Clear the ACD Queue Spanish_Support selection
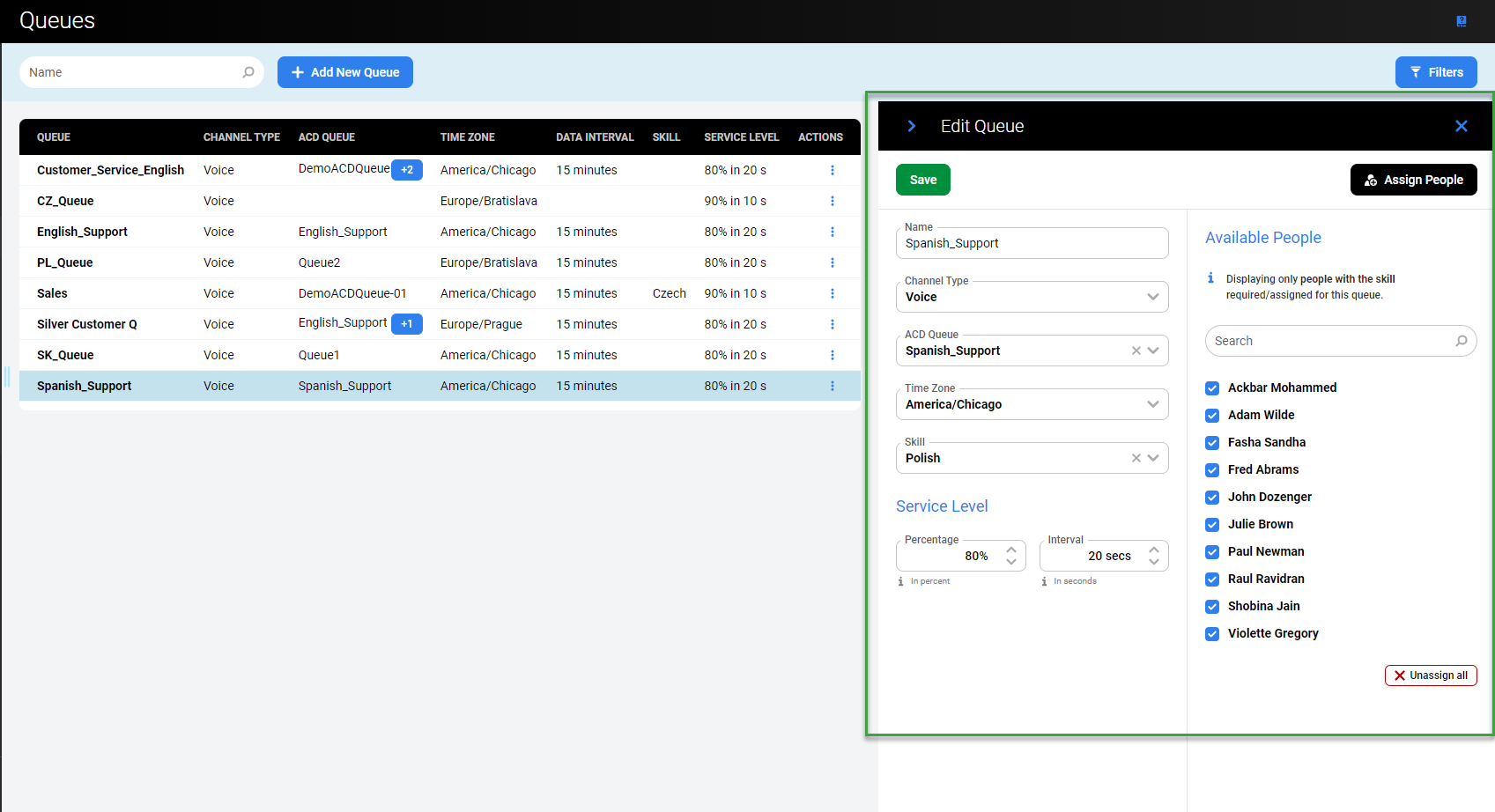The width and height of the screenshot is (1495, 812). [1136, 351]
